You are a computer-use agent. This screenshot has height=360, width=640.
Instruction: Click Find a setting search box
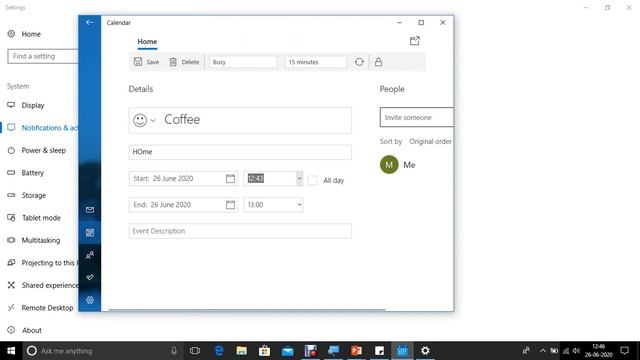[x=42, y=56]
